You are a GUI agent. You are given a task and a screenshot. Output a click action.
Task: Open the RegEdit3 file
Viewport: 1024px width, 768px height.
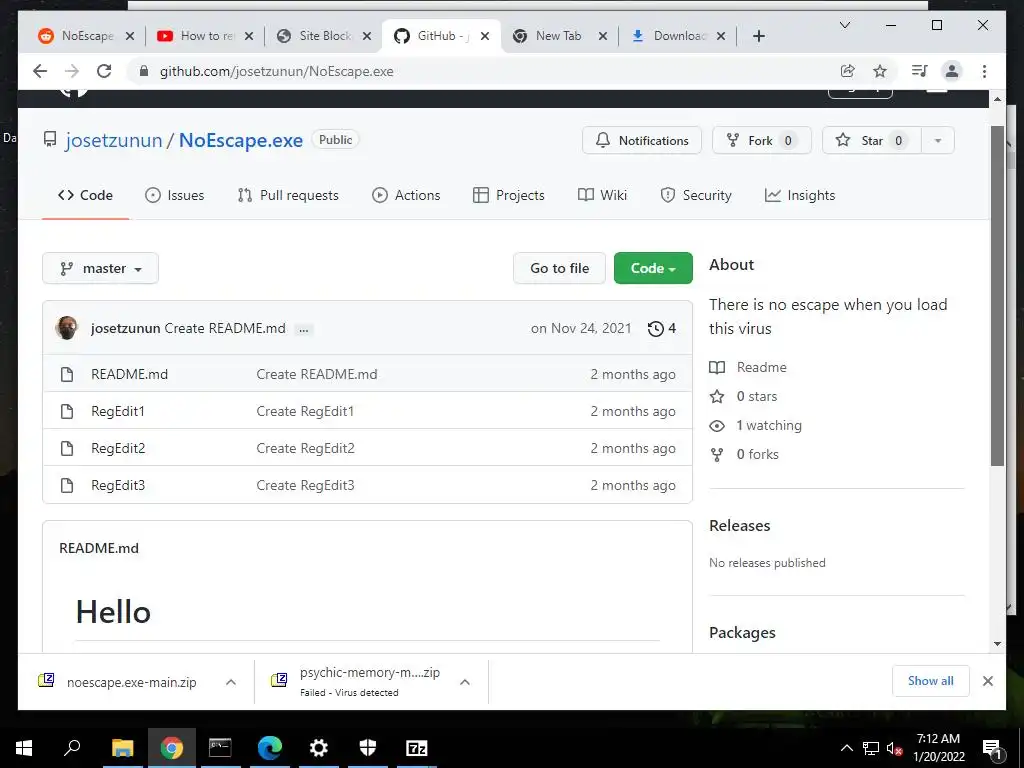click(x=118, y=485)
